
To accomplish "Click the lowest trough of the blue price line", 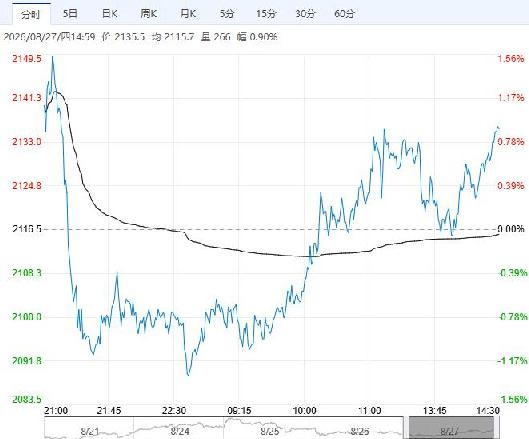I will (188, 374).
